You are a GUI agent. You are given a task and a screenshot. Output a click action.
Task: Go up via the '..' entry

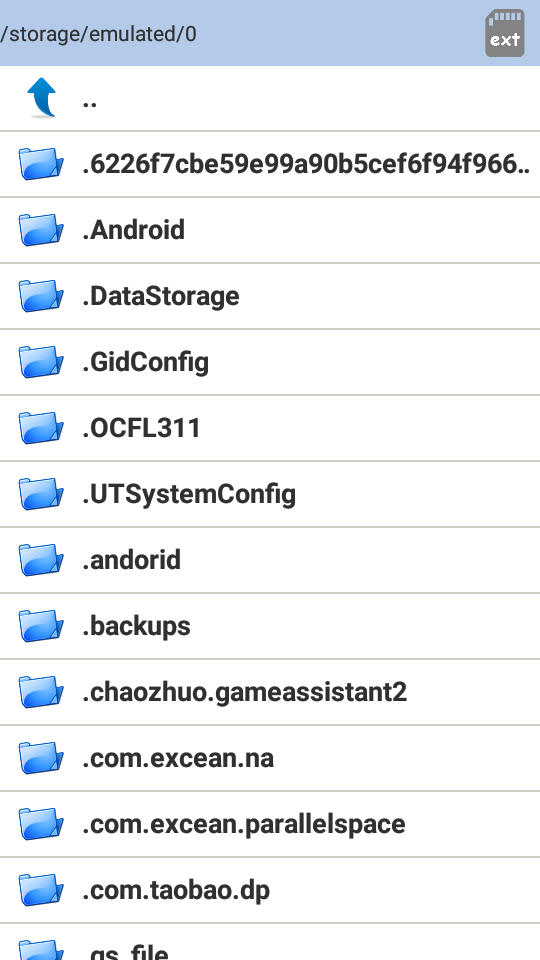click(270, 98)
